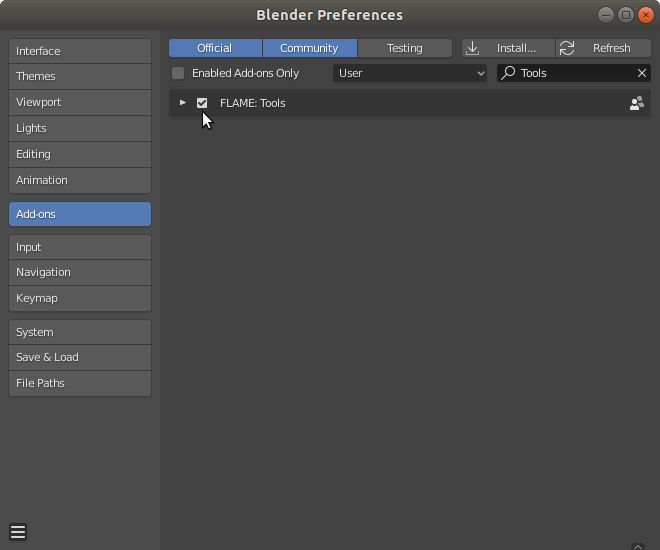Clear the Tools search with X icon
This screenshot has height=550, width=660.
click(x=641, y=73)
